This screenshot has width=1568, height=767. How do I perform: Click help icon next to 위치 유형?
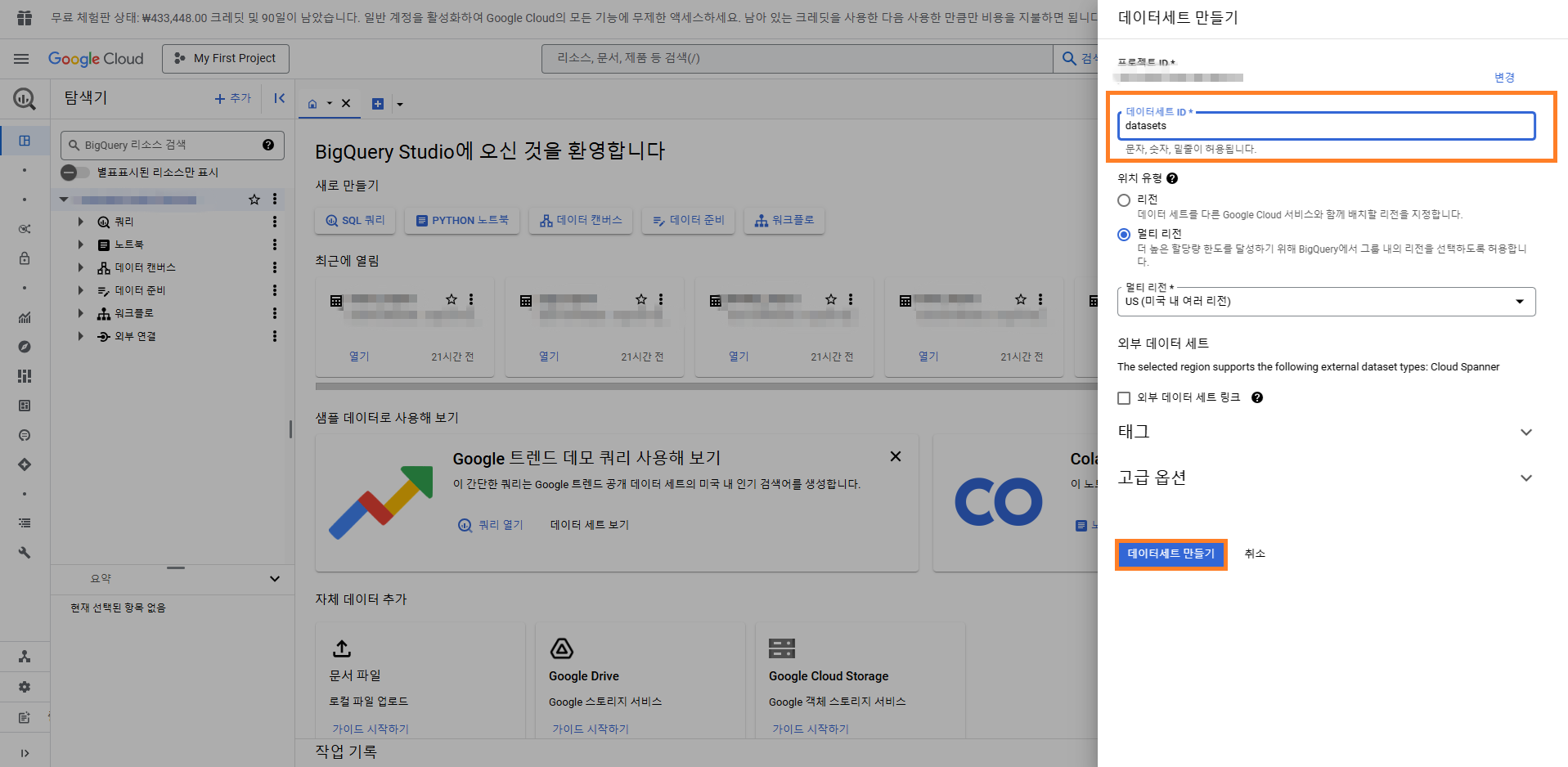click(x=1172, y=178)
